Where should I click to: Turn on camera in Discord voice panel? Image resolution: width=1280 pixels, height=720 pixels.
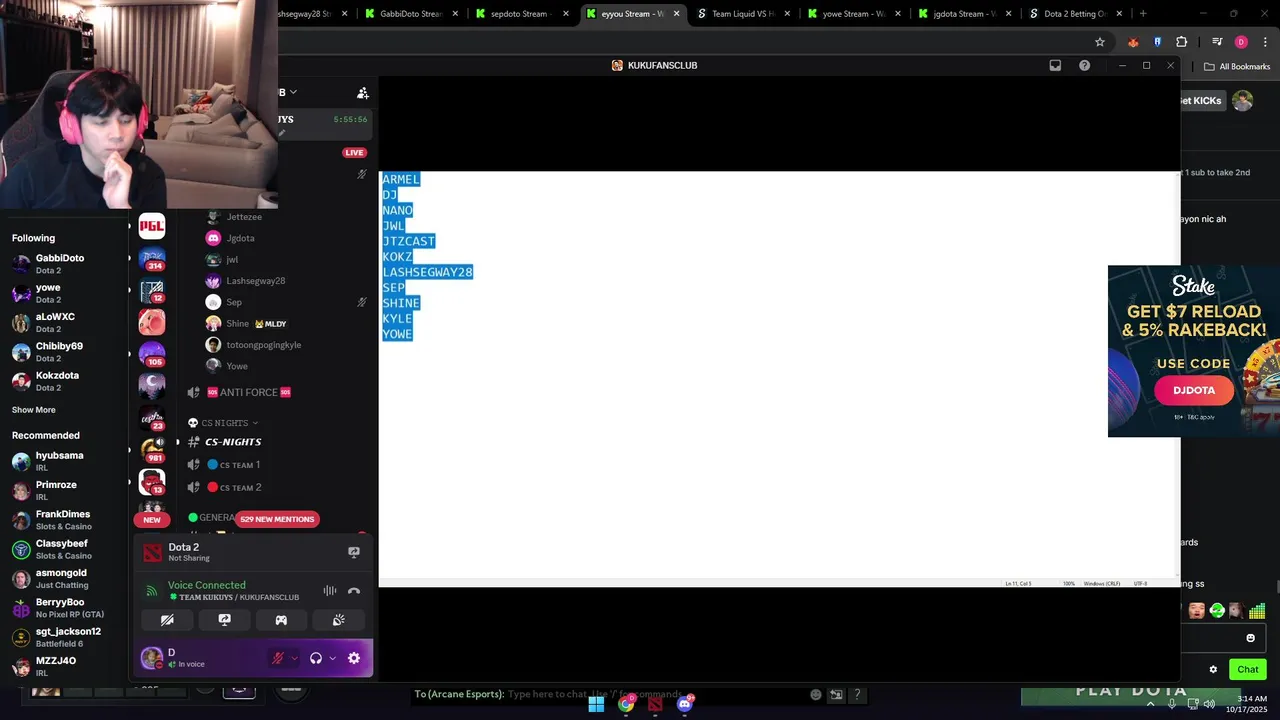coord(167,620)
